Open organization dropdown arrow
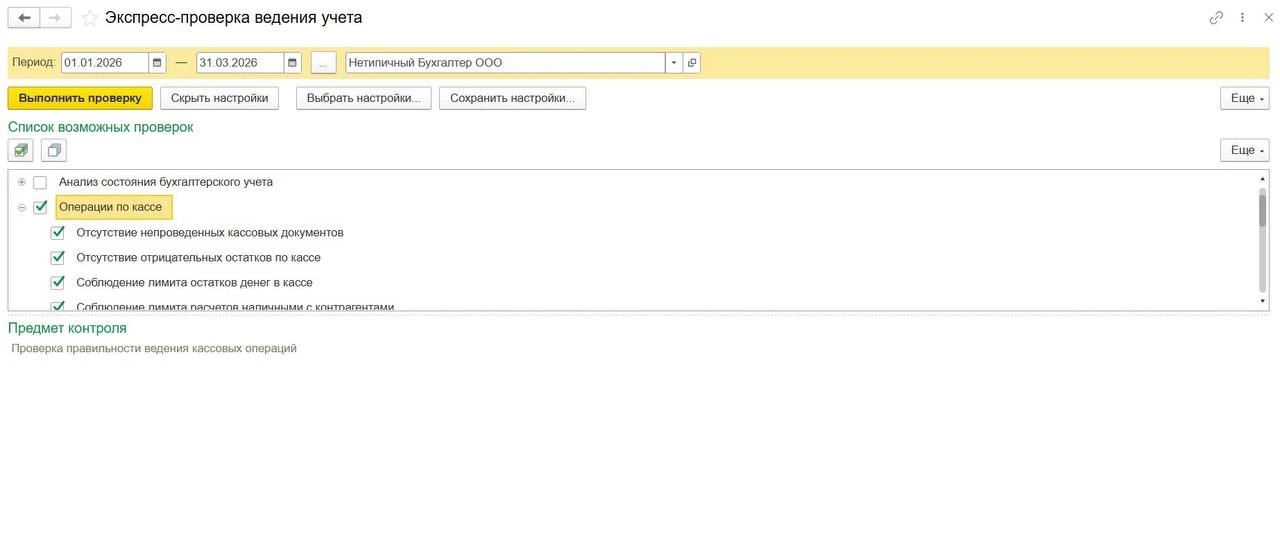This screenshot has height=547, width=1280. (674, 63)
